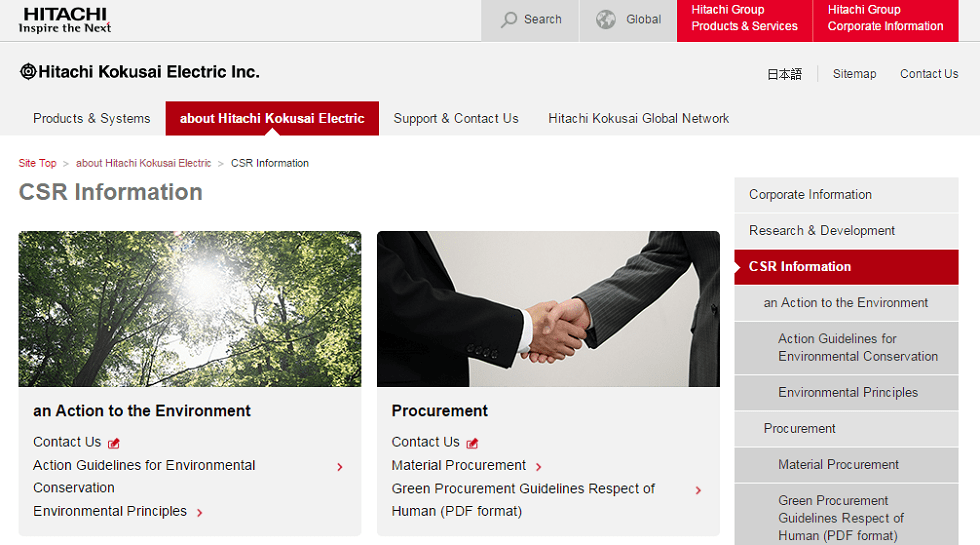The width and height of the screenshot is (980, 545).
Task: Click external link icon beside Environment Contact Us
Action: point(114,443)
